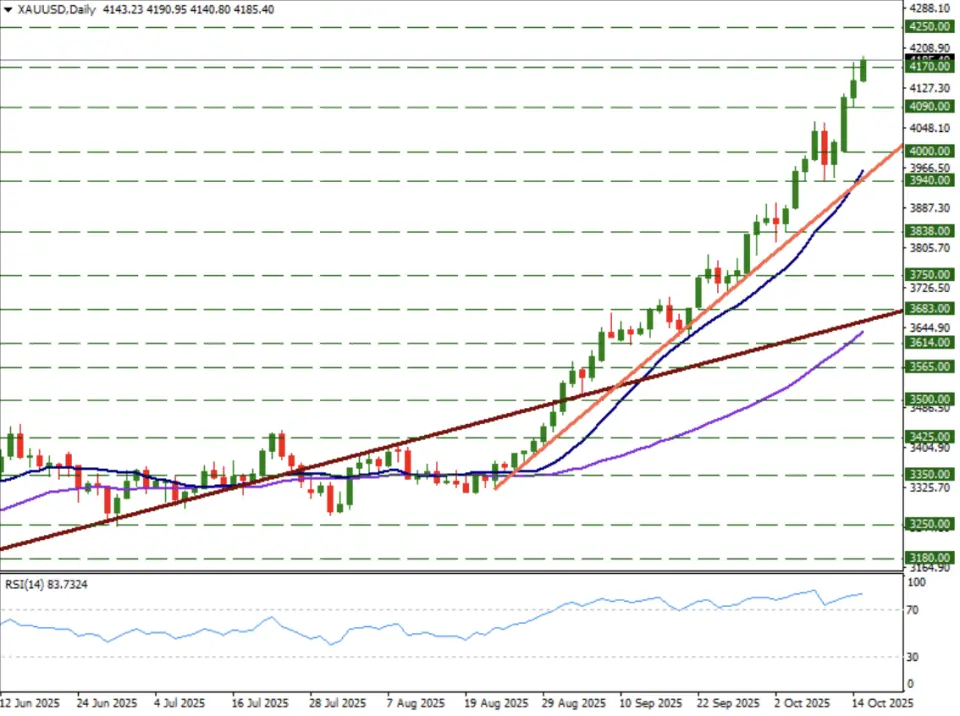This screenshot has height=716, width=960.
Task: Select the 4250.00 horizontal level tag
Action: pos(929,28)
